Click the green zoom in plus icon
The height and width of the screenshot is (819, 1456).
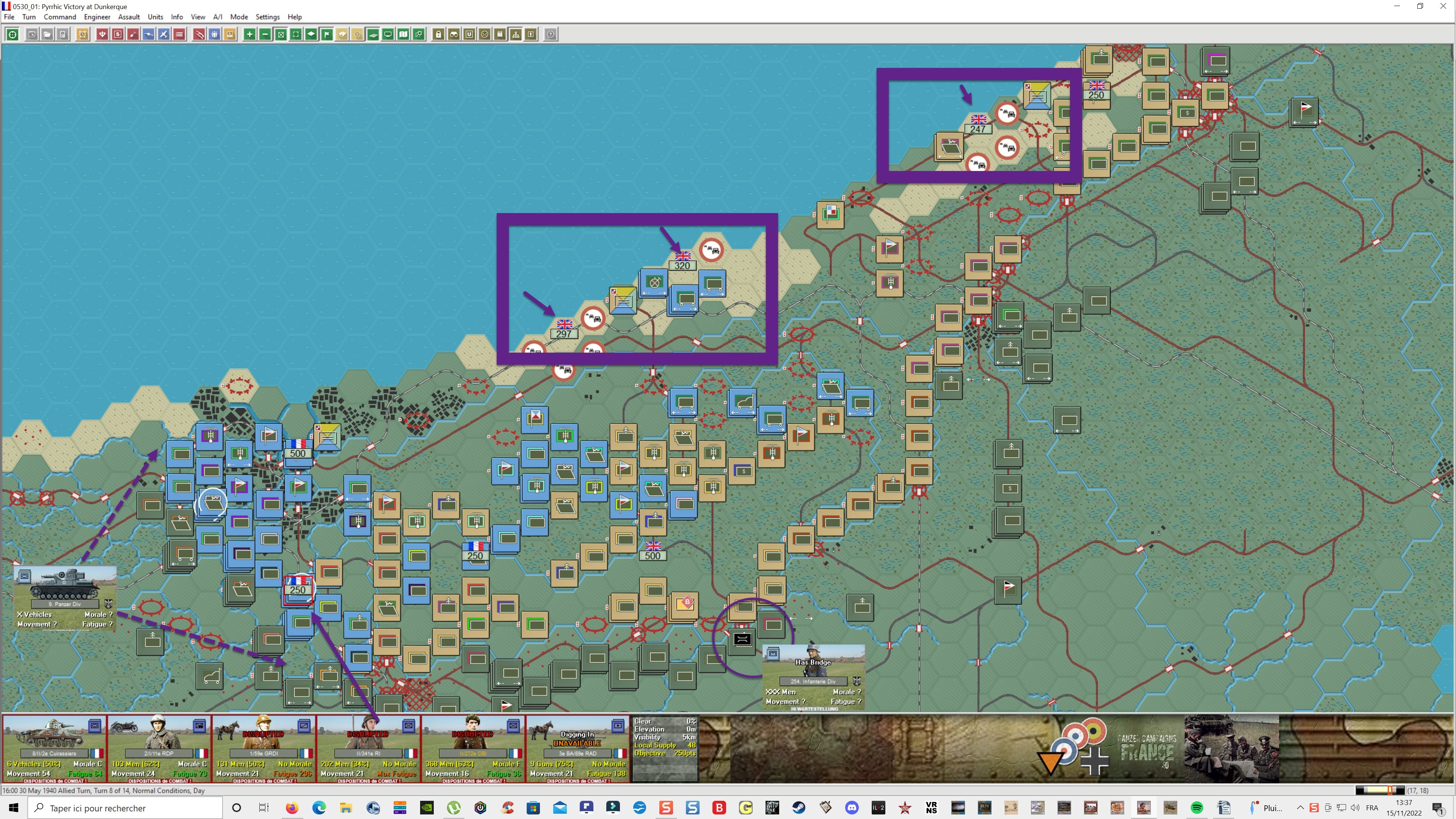click(249, 35)
